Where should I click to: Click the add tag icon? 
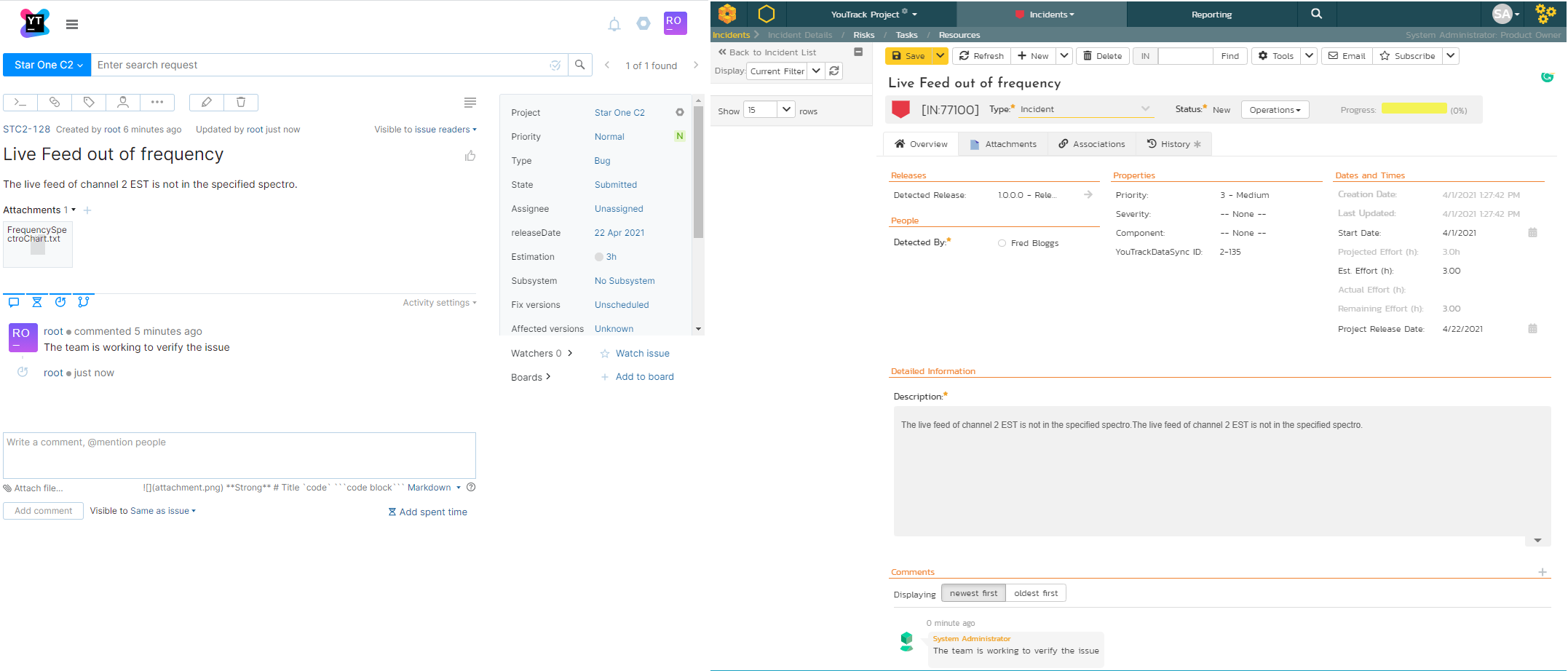click(x=89, y=103)
